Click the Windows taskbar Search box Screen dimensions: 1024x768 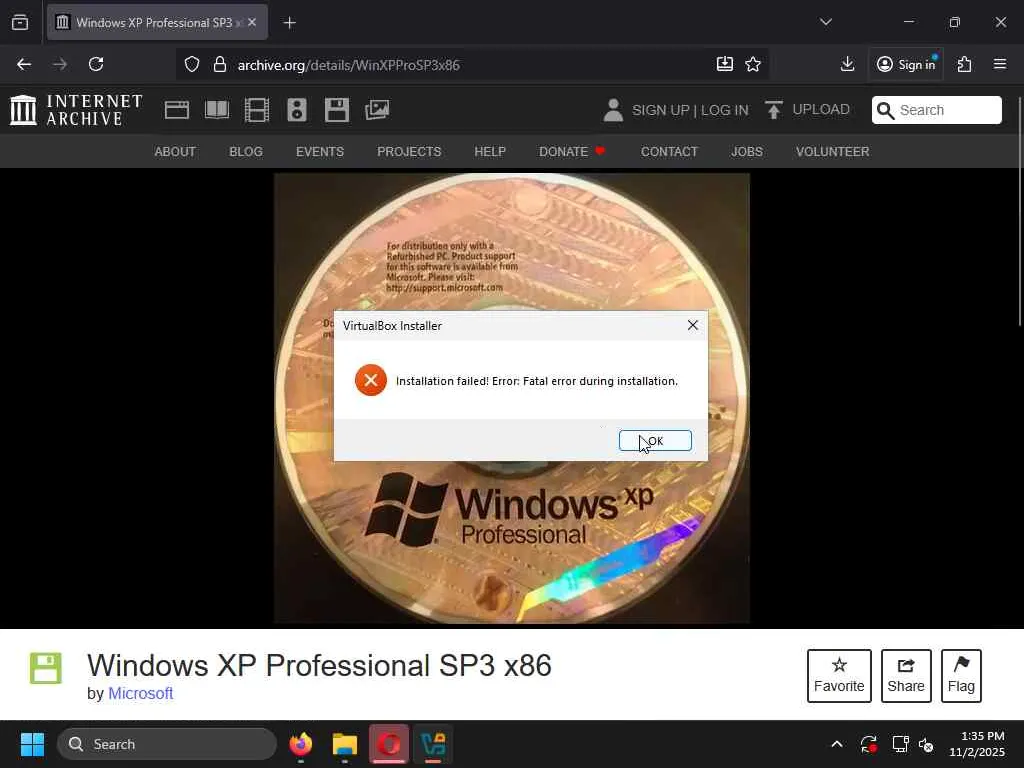click(x=167, y=744)
